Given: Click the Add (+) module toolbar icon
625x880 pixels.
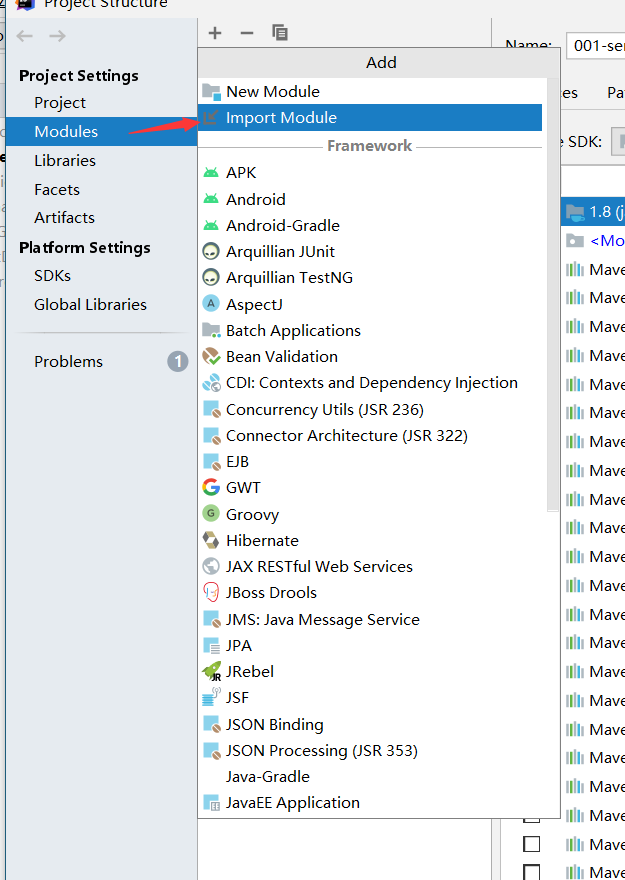Looking at the screenshot, I should pyautogui.click(x=215, y=33).
